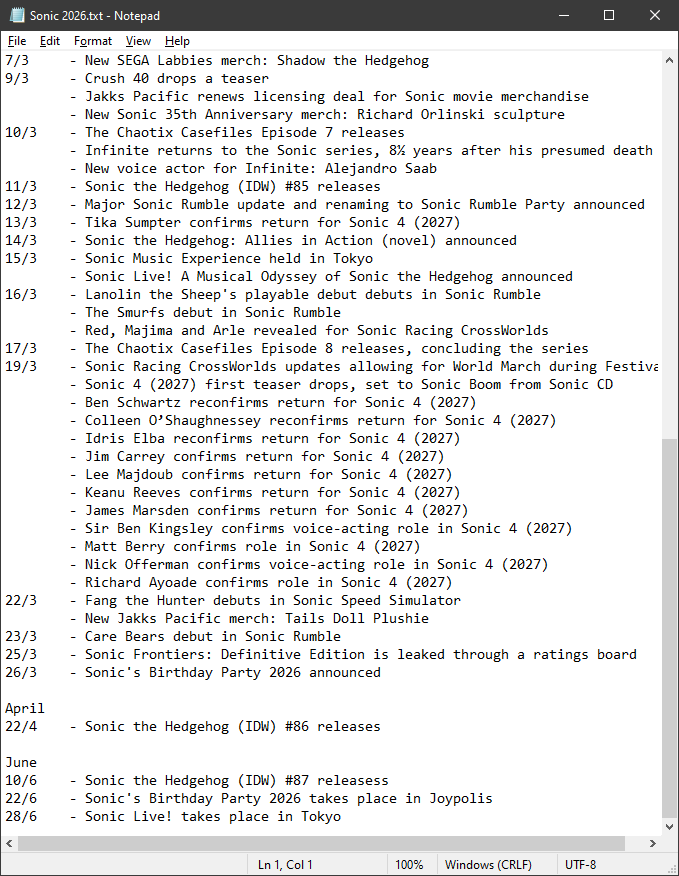679x876 pixels.
Task: Open the Edit menu
Action: (x=50, y=41)
